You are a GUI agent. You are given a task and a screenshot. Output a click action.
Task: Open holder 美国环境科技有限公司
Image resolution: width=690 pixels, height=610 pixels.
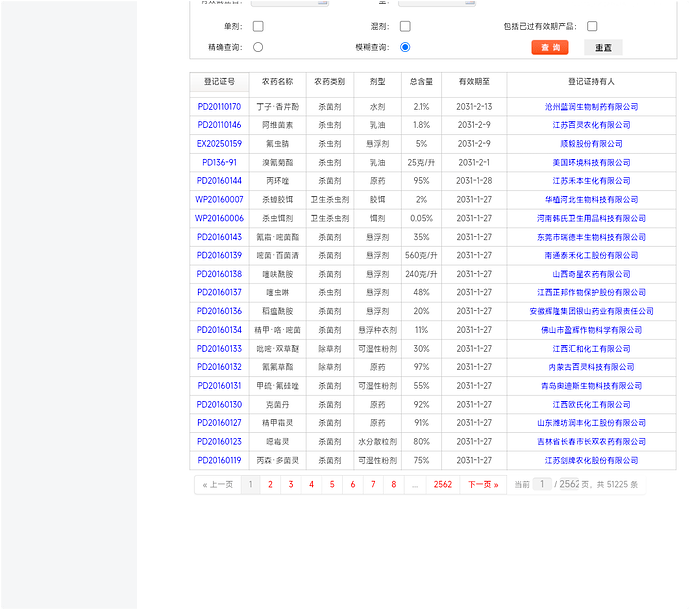[x=591, y=163]
